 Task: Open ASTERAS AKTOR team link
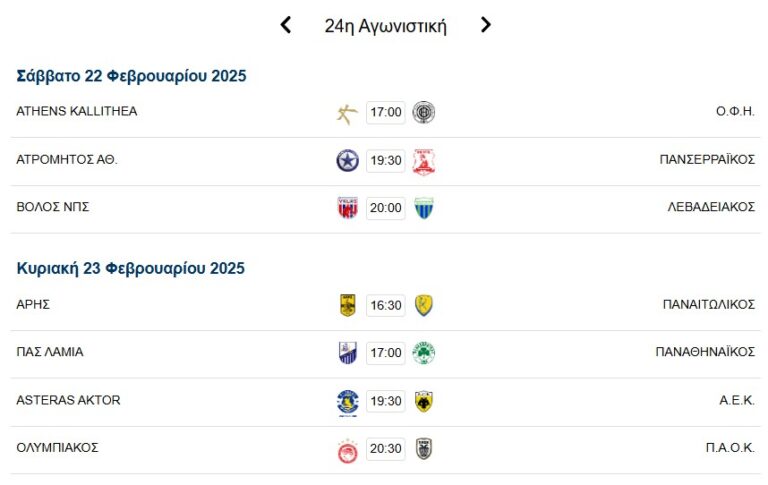(68, 400)
